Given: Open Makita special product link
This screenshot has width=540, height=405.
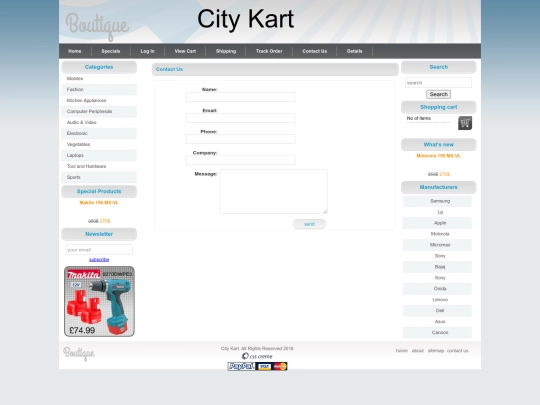Looking at the screenshot, I should point(99,202).
